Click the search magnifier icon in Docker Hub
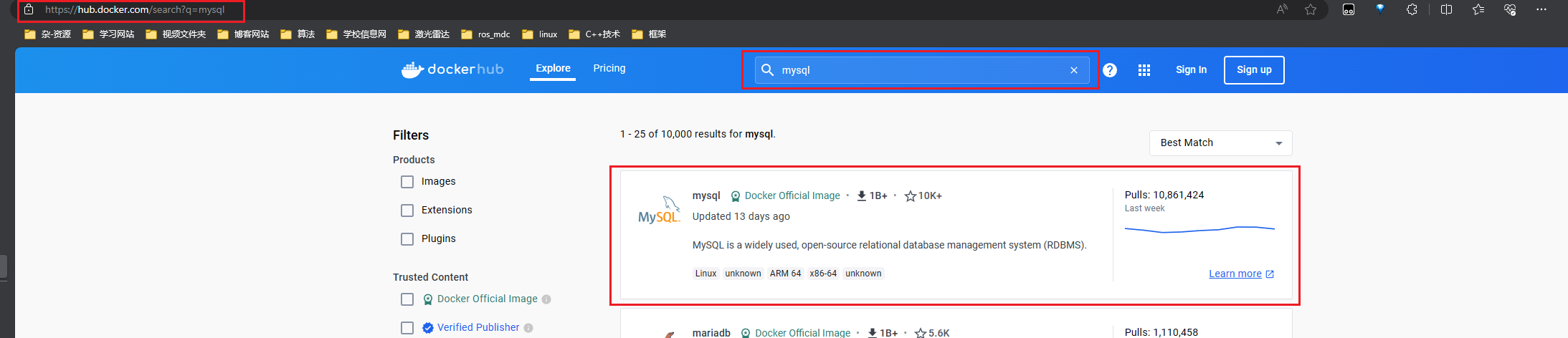The image size is (1568, 338). [767, 70]
